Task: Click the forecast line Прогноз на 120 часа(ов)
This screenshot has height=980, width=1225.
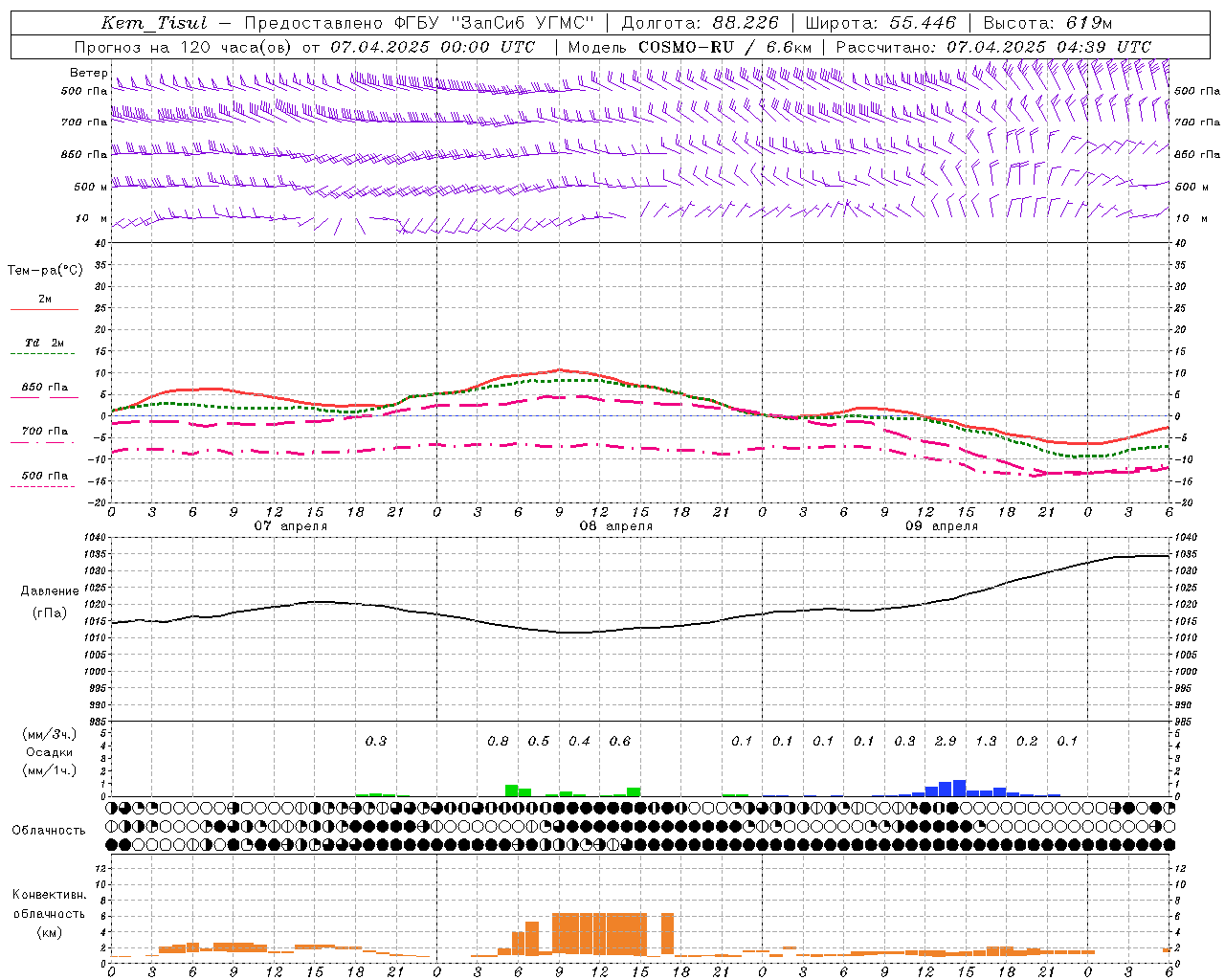Action: [x=184, y=47]
